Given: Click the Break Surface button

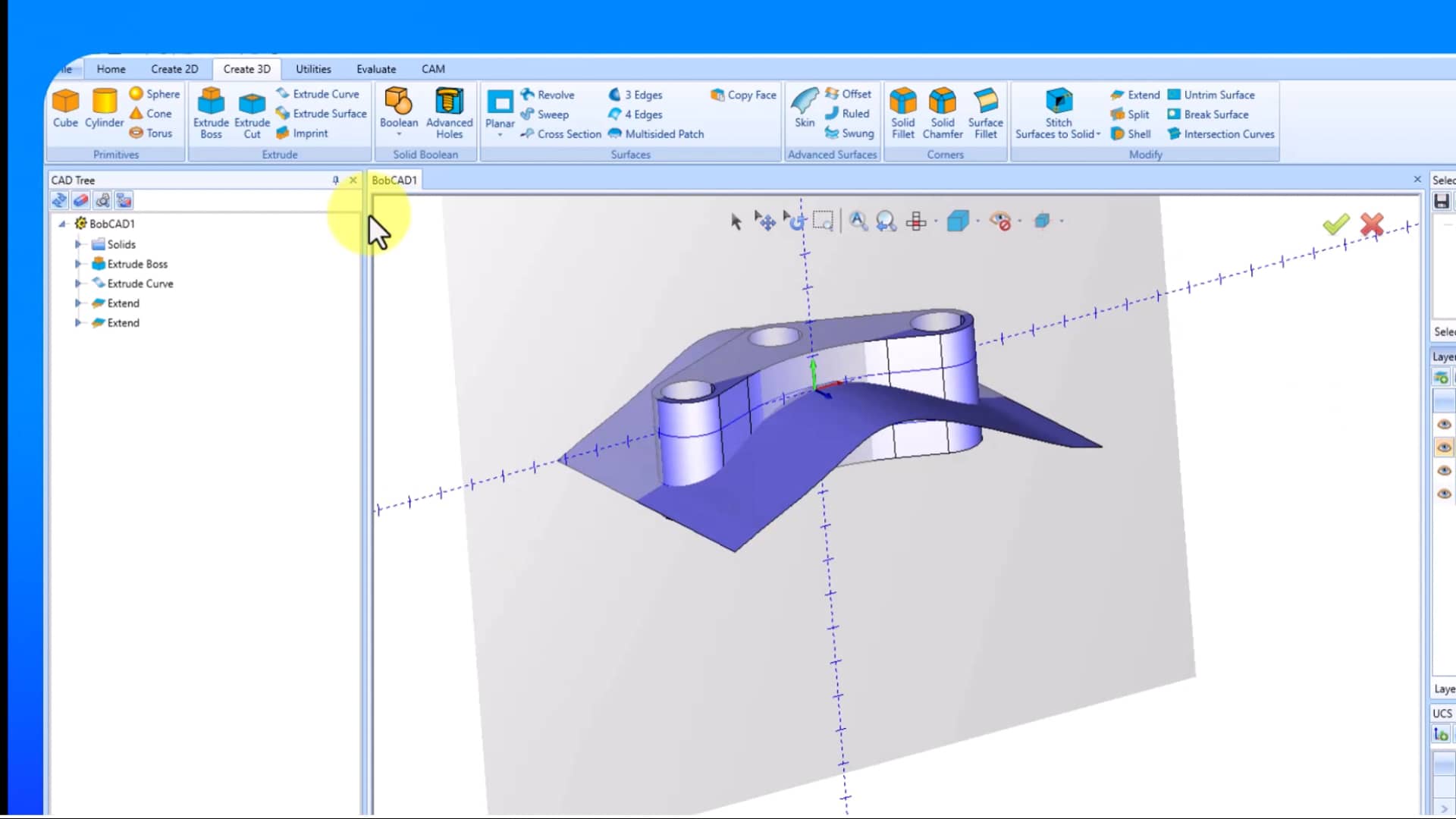Looking at the screenshot, I should [x=1208, y=115].
